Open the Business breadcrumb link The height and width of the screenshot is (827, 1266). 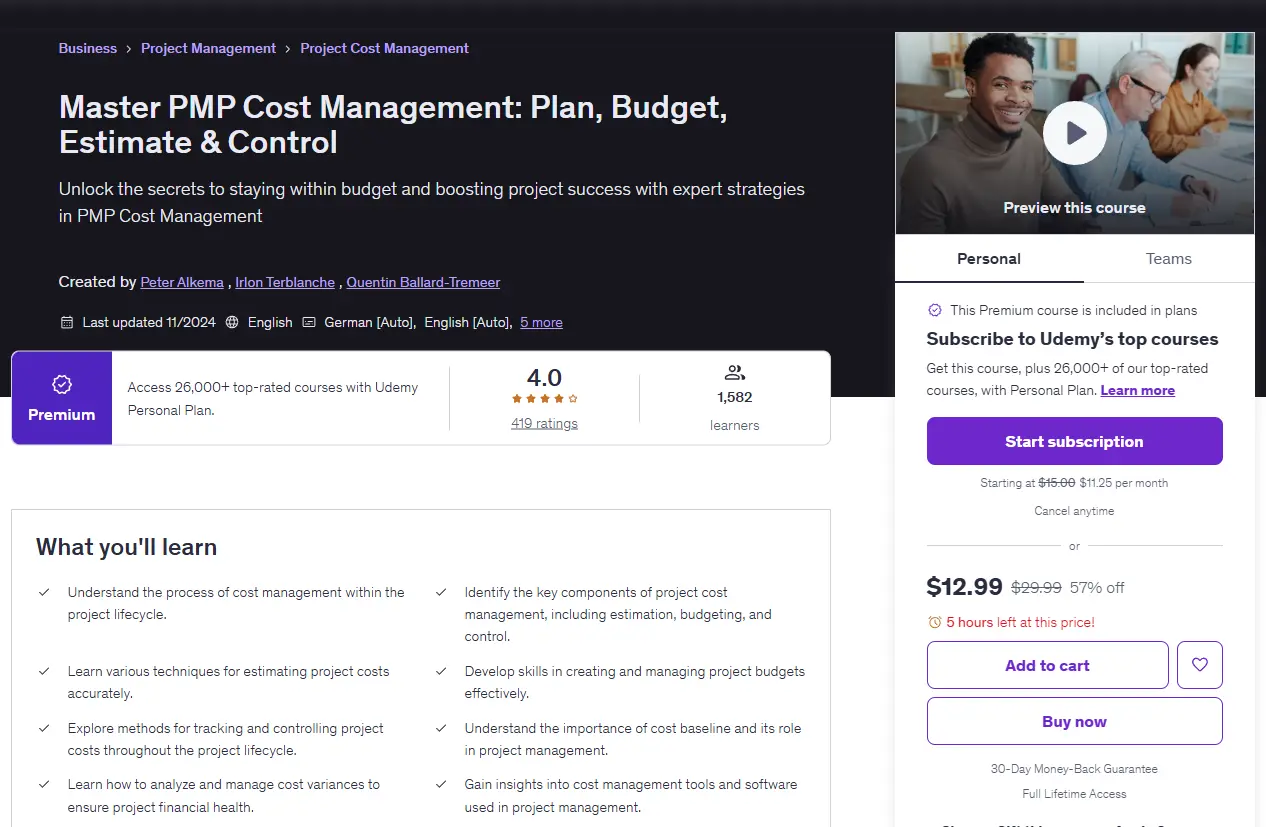point(88,48)
